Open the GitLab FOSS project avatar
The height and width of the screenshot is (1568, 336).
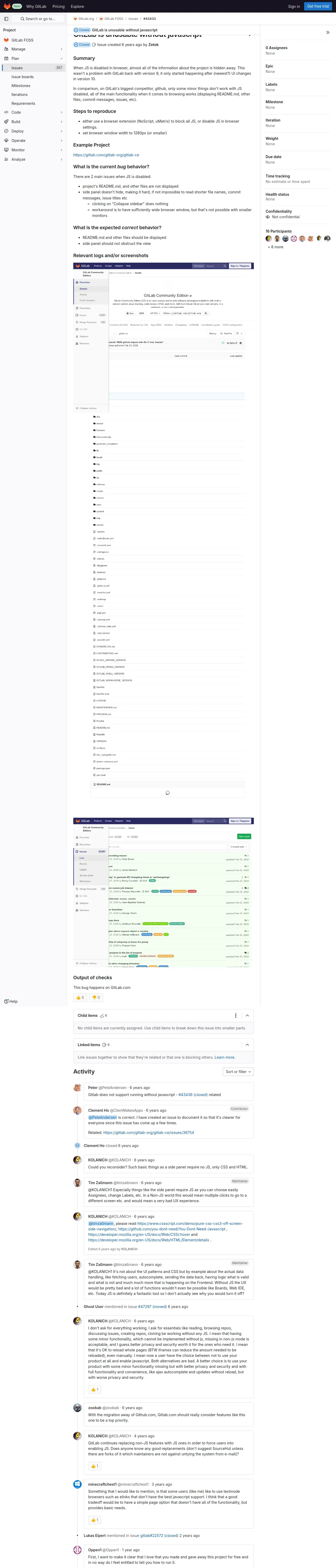point(6,40)
